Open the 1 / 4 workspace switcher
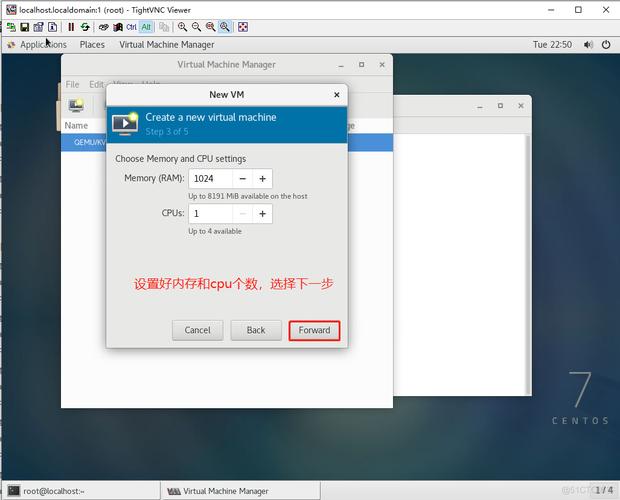 [604, 490]
